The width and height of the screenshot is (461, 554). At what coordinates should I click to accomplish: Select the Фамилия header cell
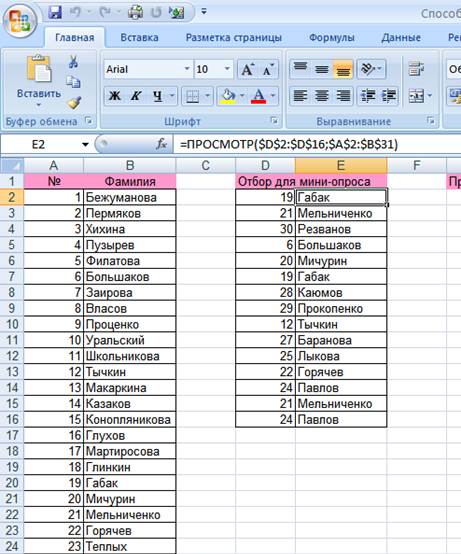pos(130,182)
